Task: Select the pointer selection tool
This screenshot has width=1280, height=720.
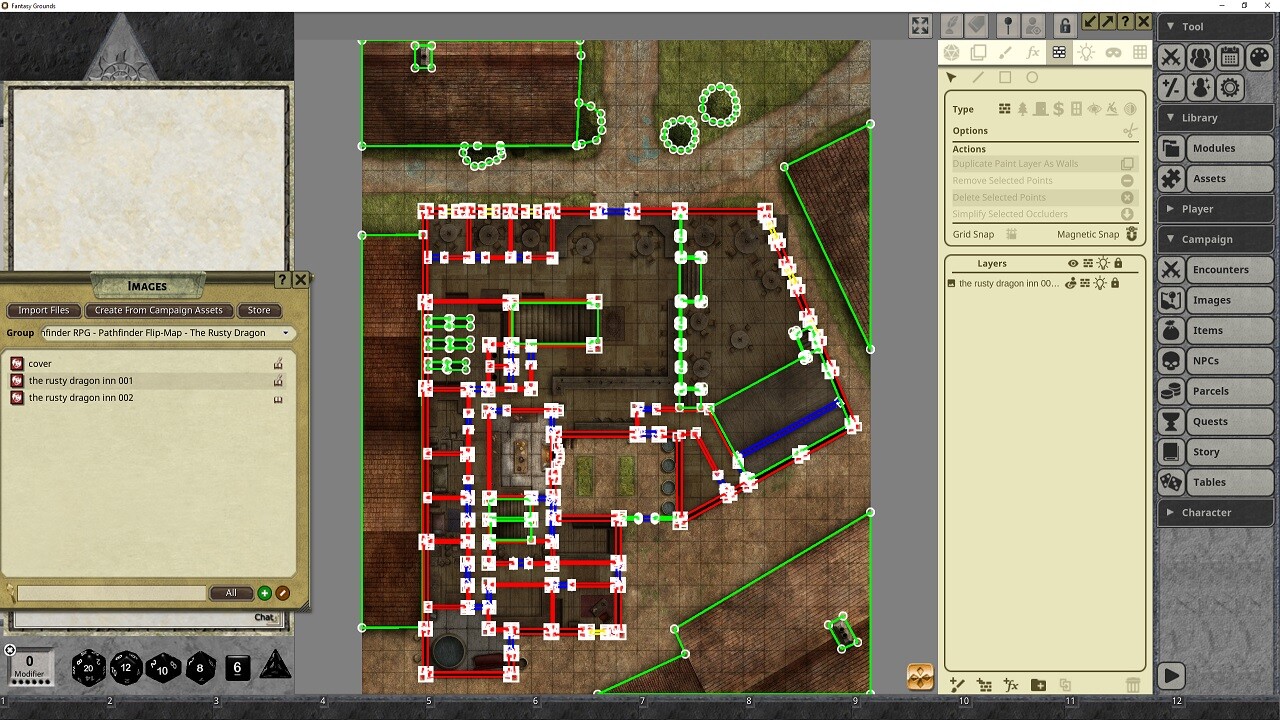Action: tap(952, 77)
